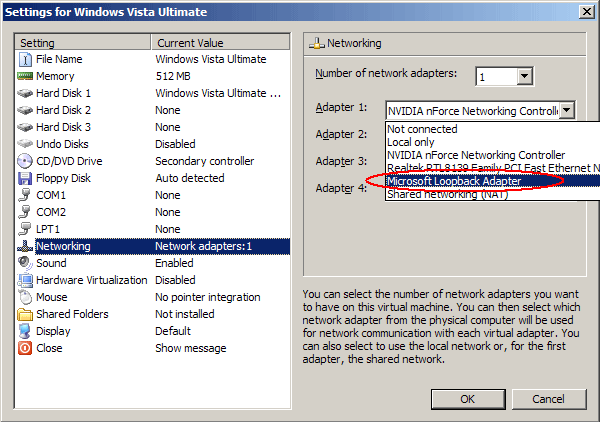The image size is (600, 422).
Task: Click the Current Value column header
Action: [x=221, y=42]
